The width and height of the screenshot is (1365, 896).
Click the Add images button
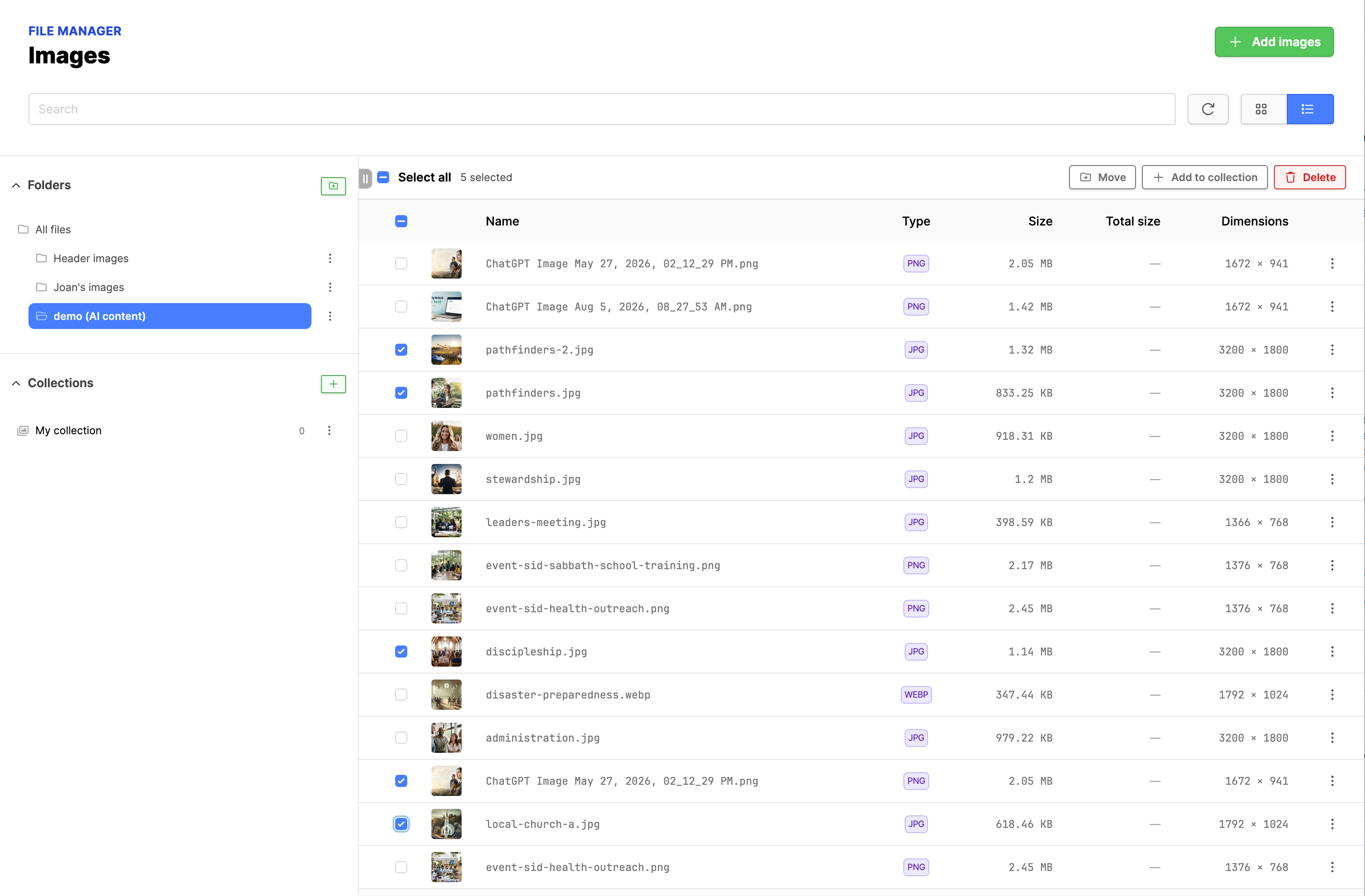pos(1274,42)
